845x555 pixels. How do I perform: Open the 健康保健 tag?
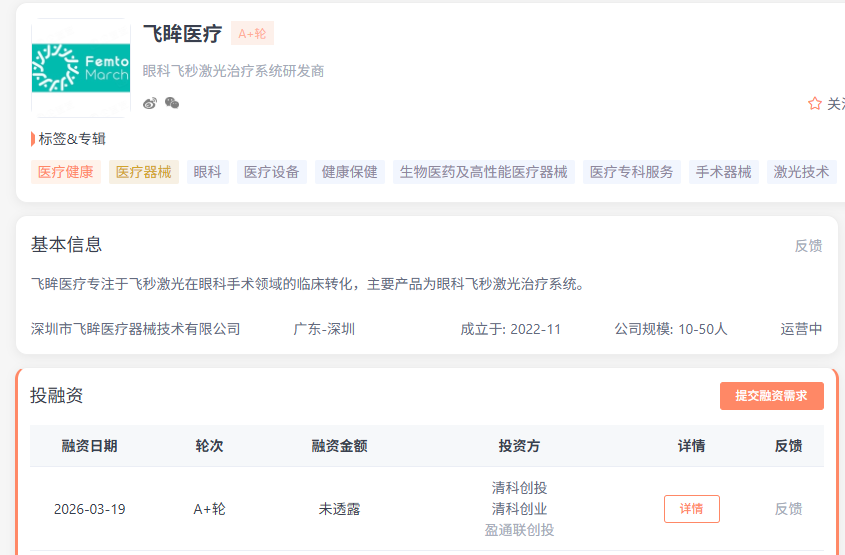[350, 172]
